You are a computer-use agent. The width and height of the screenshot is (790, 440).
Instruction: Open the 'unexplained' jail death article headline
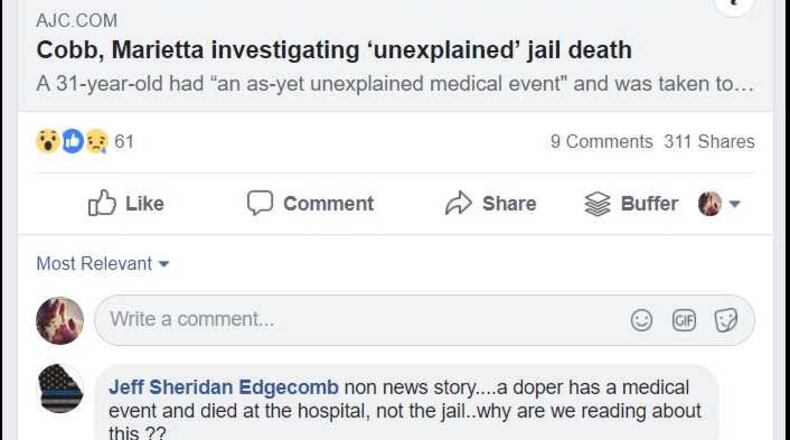(334, 50)
